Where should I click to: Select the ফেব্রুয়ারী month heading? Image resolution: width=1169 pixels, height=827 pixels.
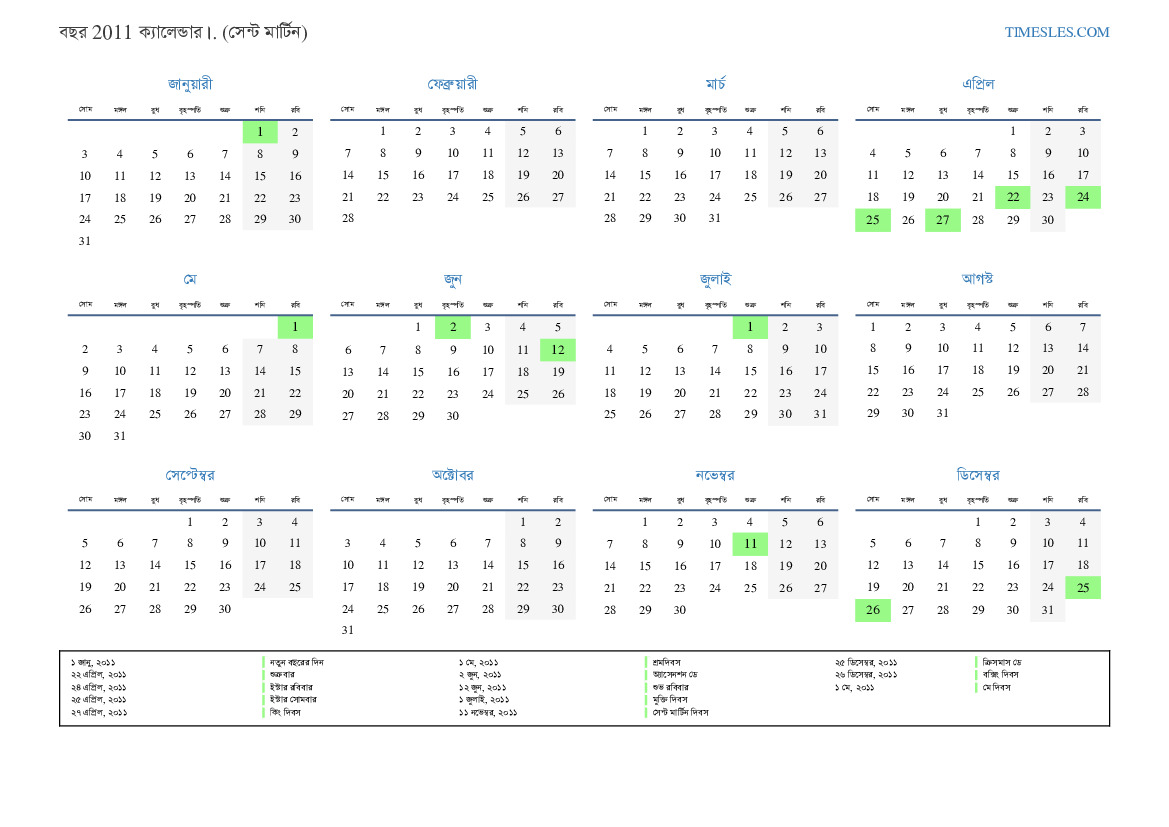click(452, 84)
